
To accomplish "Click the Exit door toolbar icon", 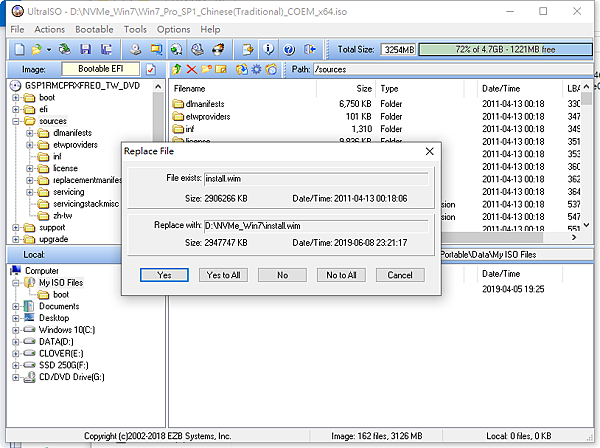I will [x=310, y=49].
